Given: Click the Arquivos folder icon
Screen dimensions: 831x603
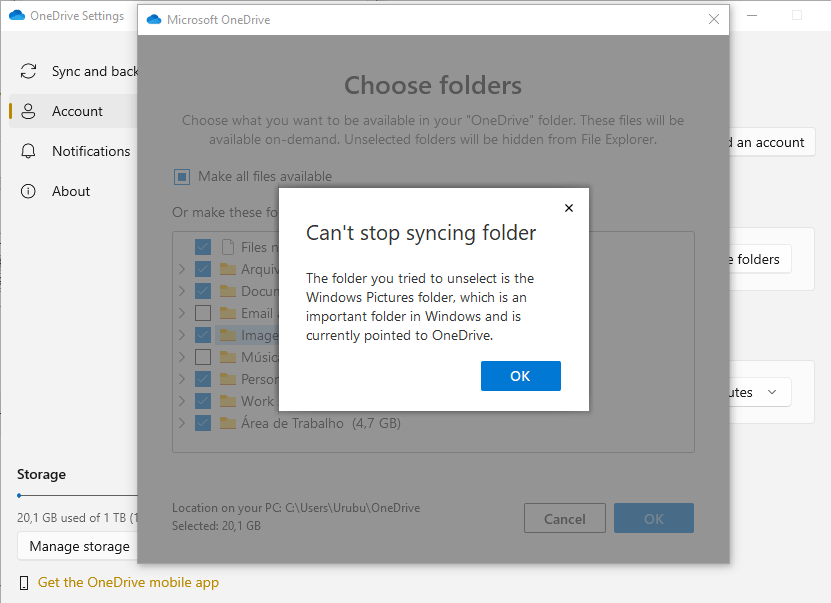Looking at the screenshot, I should 228,269.
